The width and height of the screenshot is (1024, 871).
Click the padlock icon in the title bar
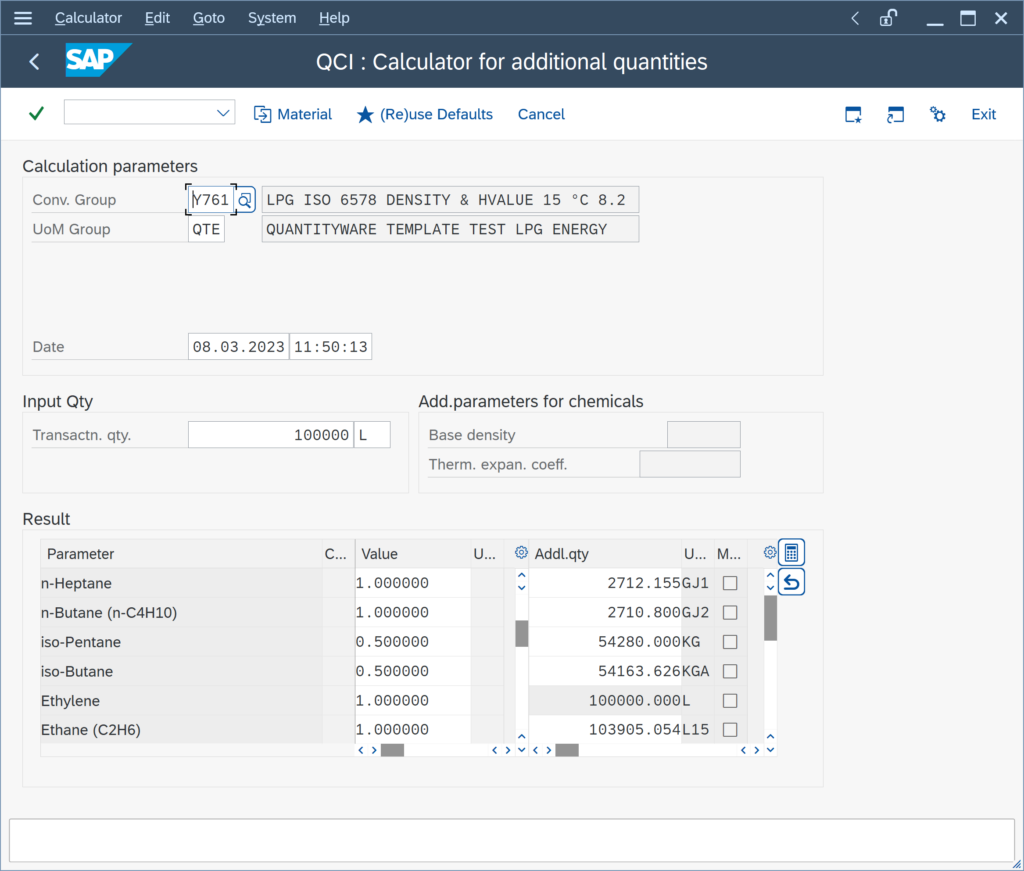(x=888, y=18)
